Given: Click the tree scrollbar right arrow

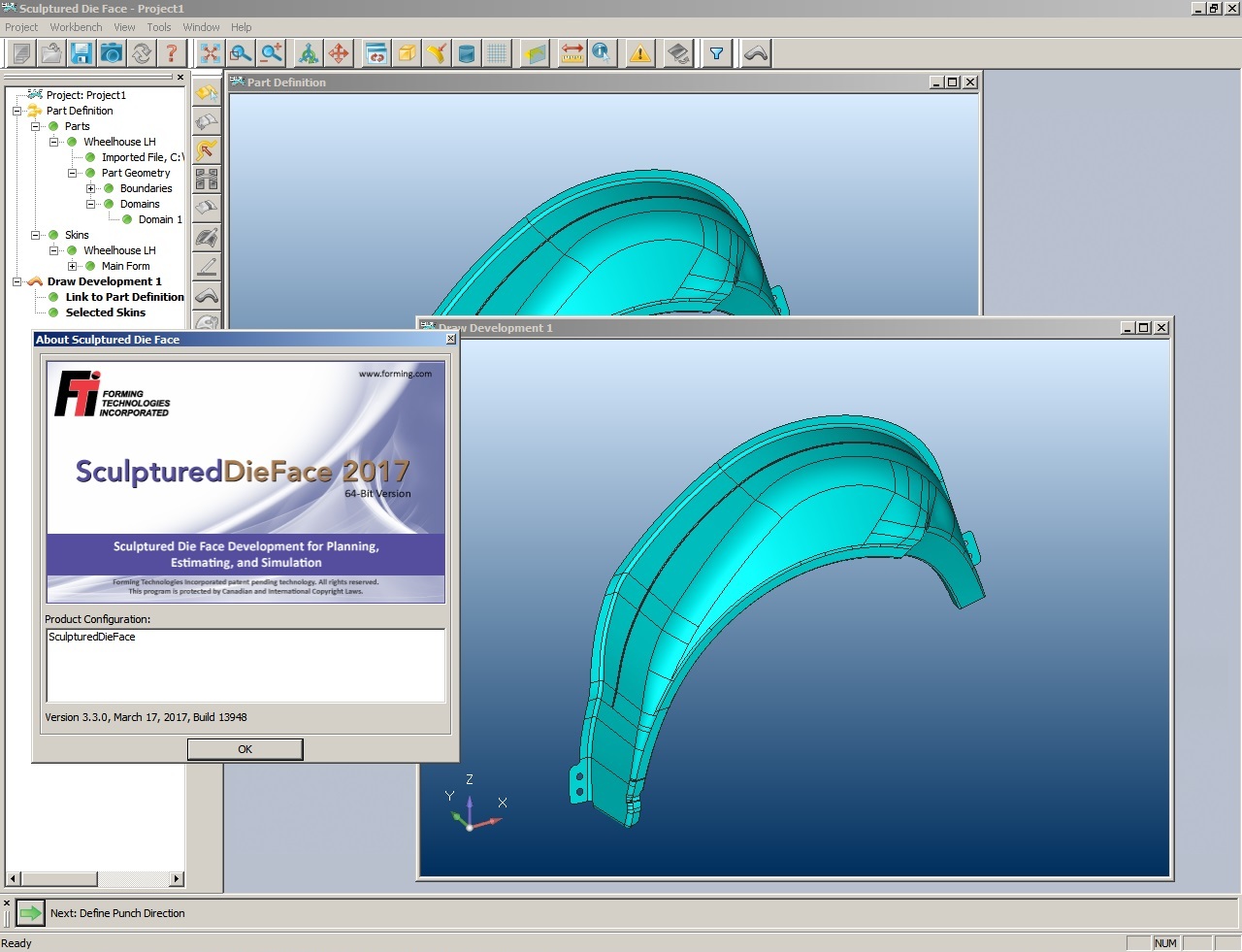Looking at the screenshot, I should tap(177, 879).
